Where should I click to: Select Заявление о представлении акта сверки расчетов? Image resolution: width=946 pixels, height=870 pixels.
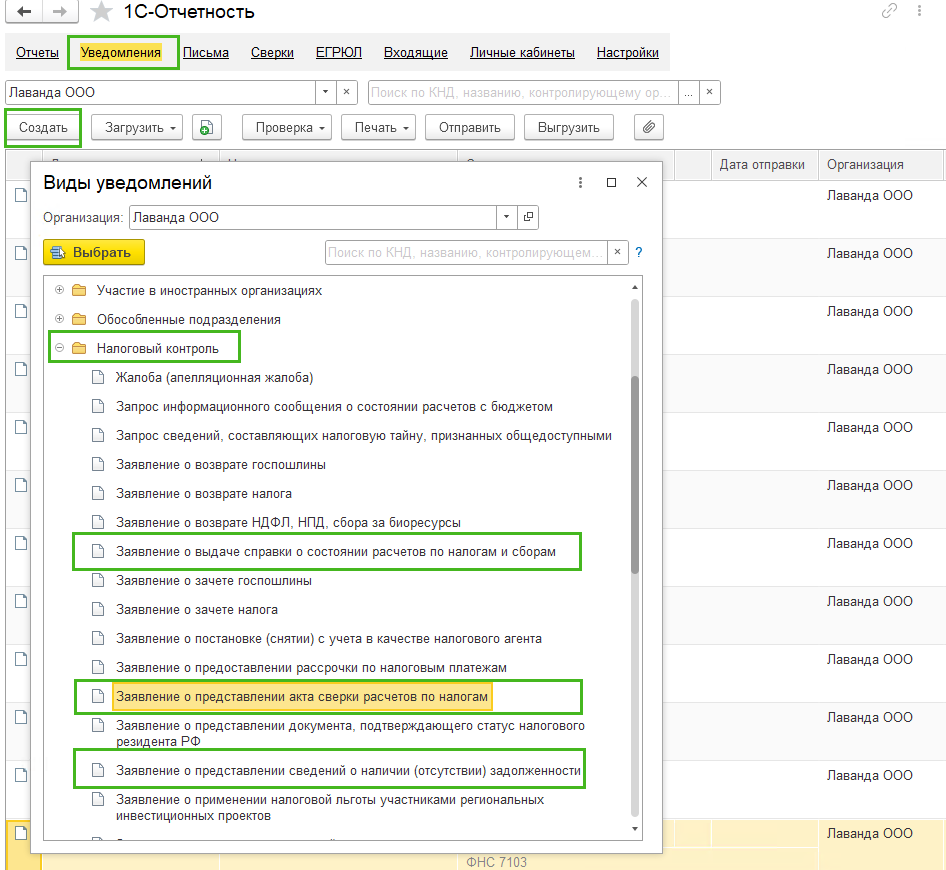tap(302, 696)
